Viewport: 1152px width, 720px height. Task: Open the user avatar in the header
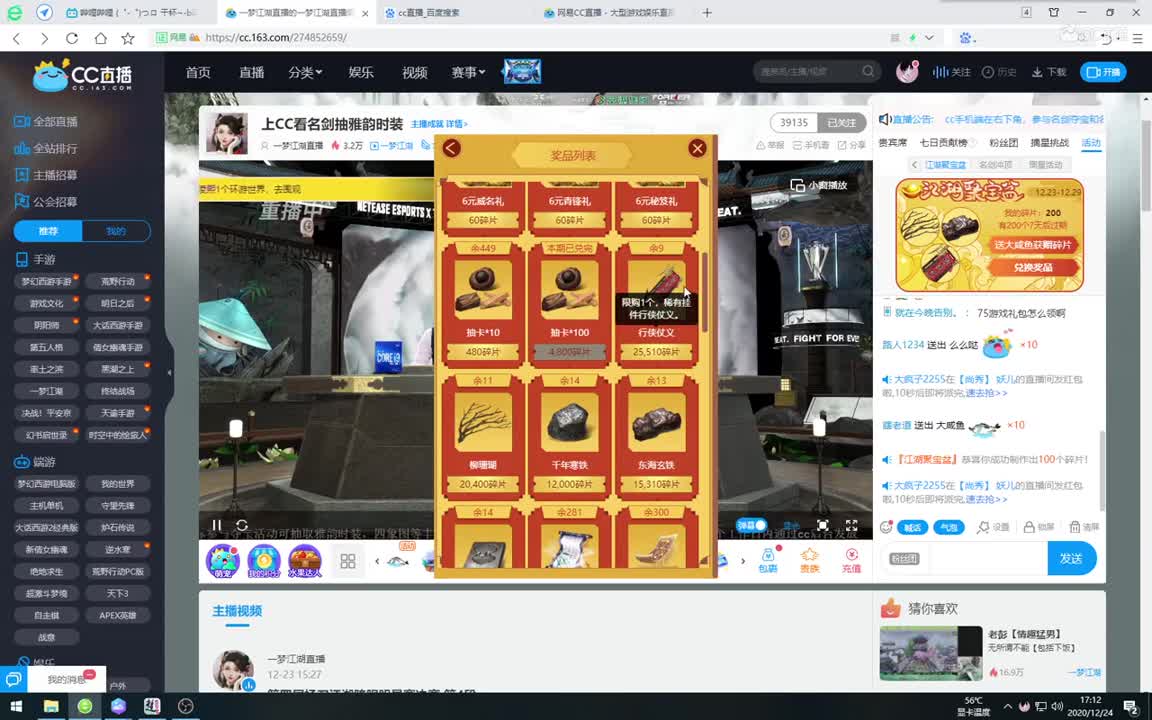point(907,71)
